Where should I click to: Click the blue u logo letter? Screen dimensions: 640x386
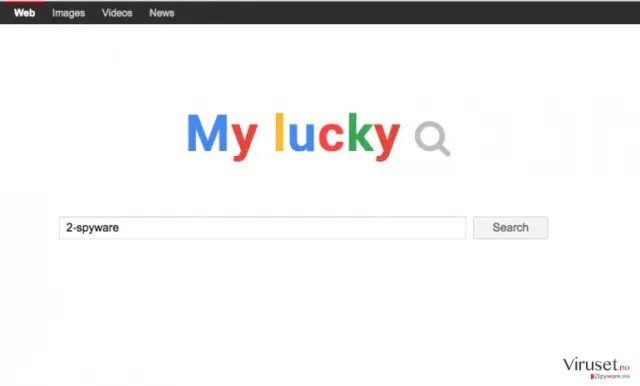coord(301,138)
